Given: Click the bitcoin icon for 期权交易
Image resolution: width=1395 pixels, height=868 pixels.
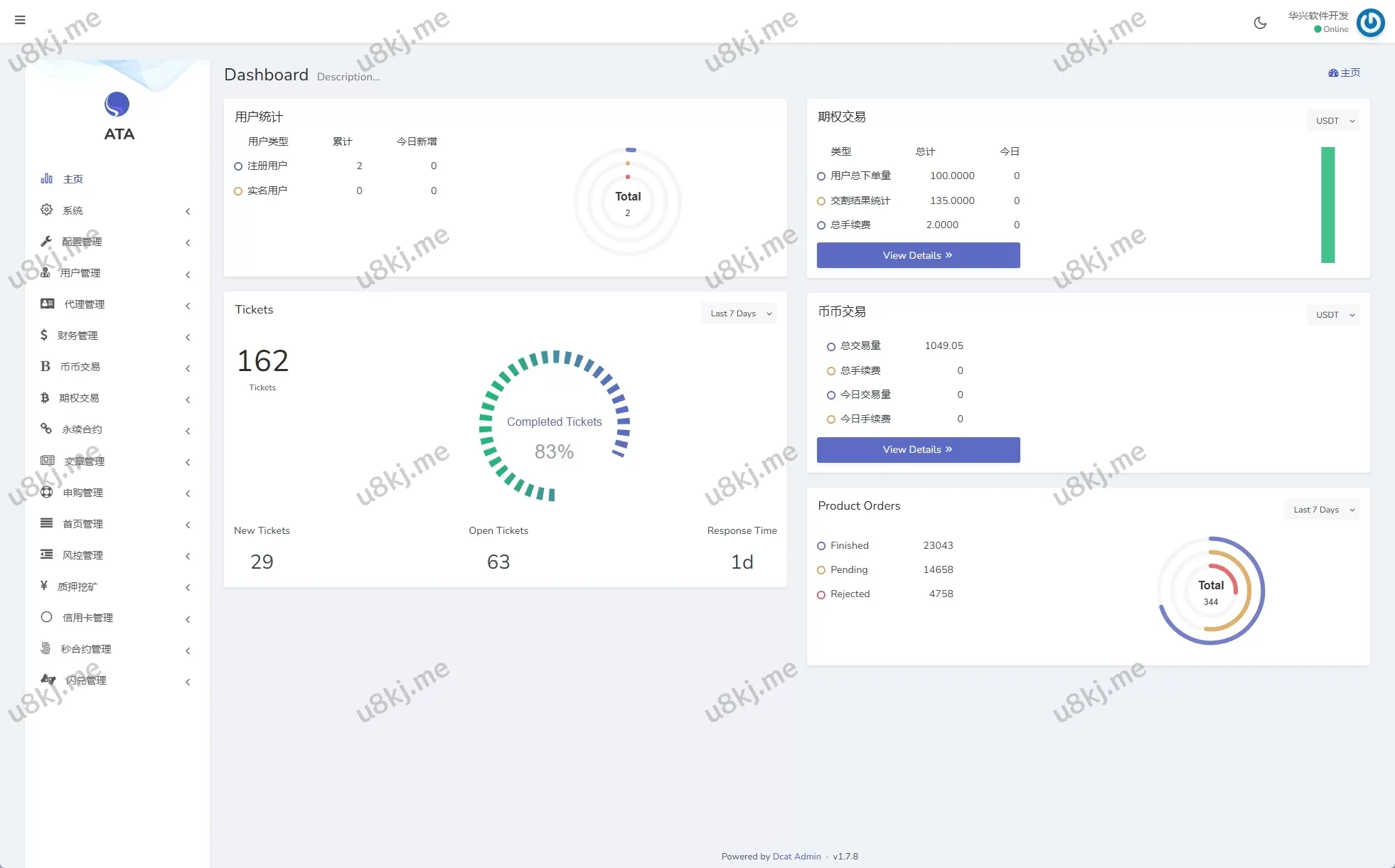Looking at the screenshot, I should pos(45,398).
